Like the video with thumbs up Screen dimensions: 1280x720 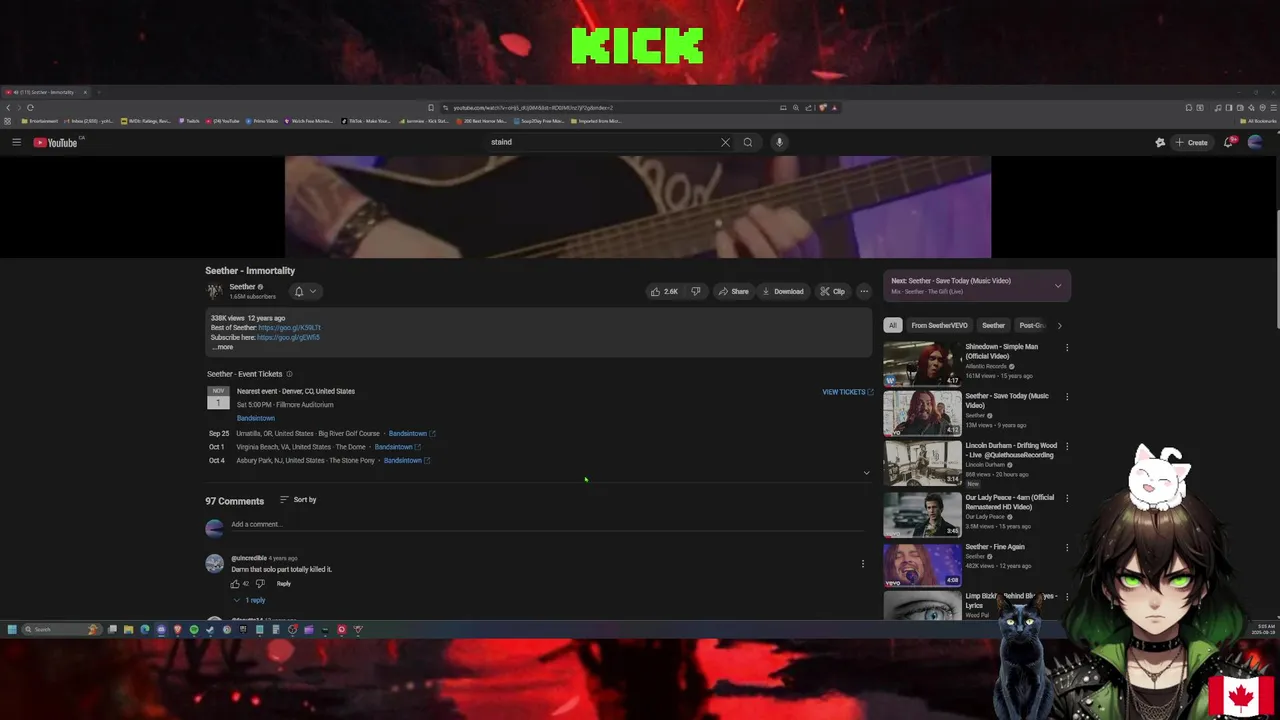(664, 291)
